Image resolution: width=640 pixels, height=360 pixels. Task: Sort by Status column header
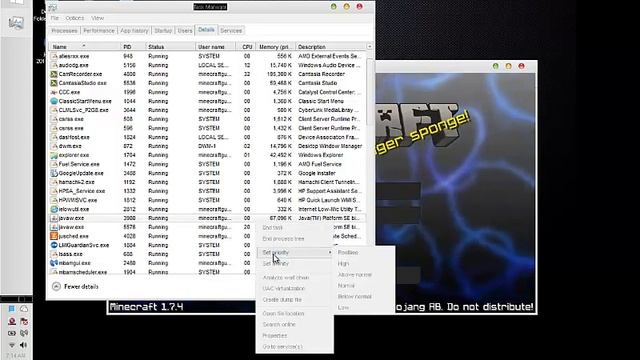point(171,47)
